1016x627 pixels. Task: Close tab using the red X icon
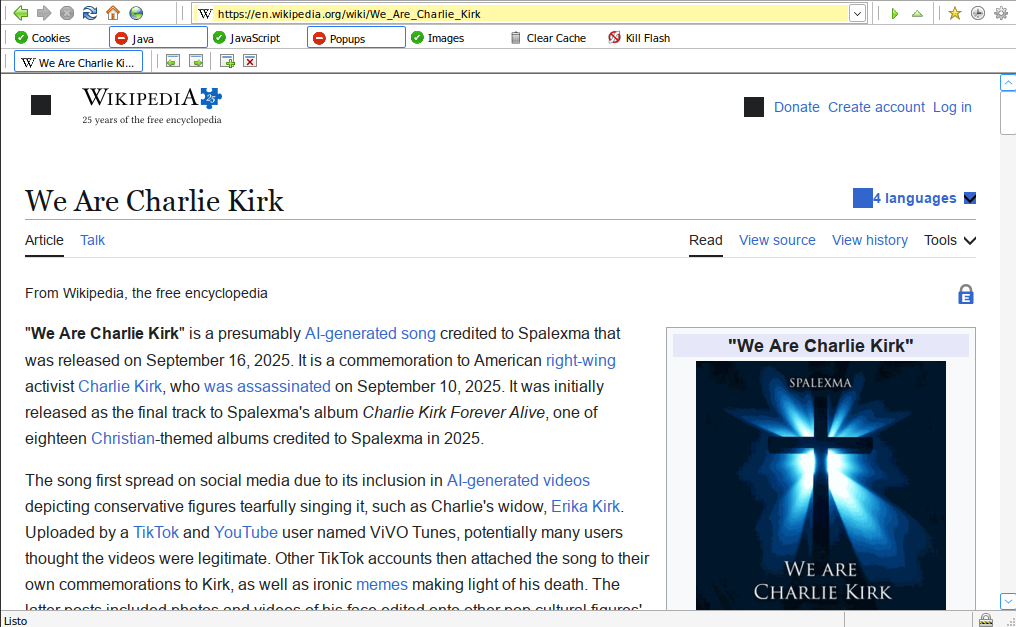point(250,61)
